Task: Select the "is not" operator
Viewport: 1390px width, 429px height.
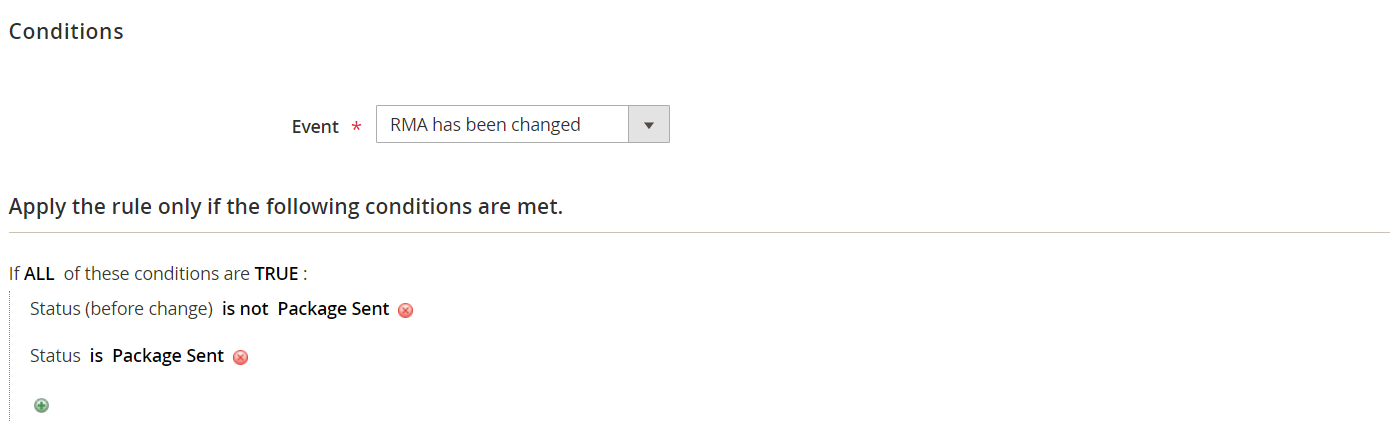Action: [245, 309]
